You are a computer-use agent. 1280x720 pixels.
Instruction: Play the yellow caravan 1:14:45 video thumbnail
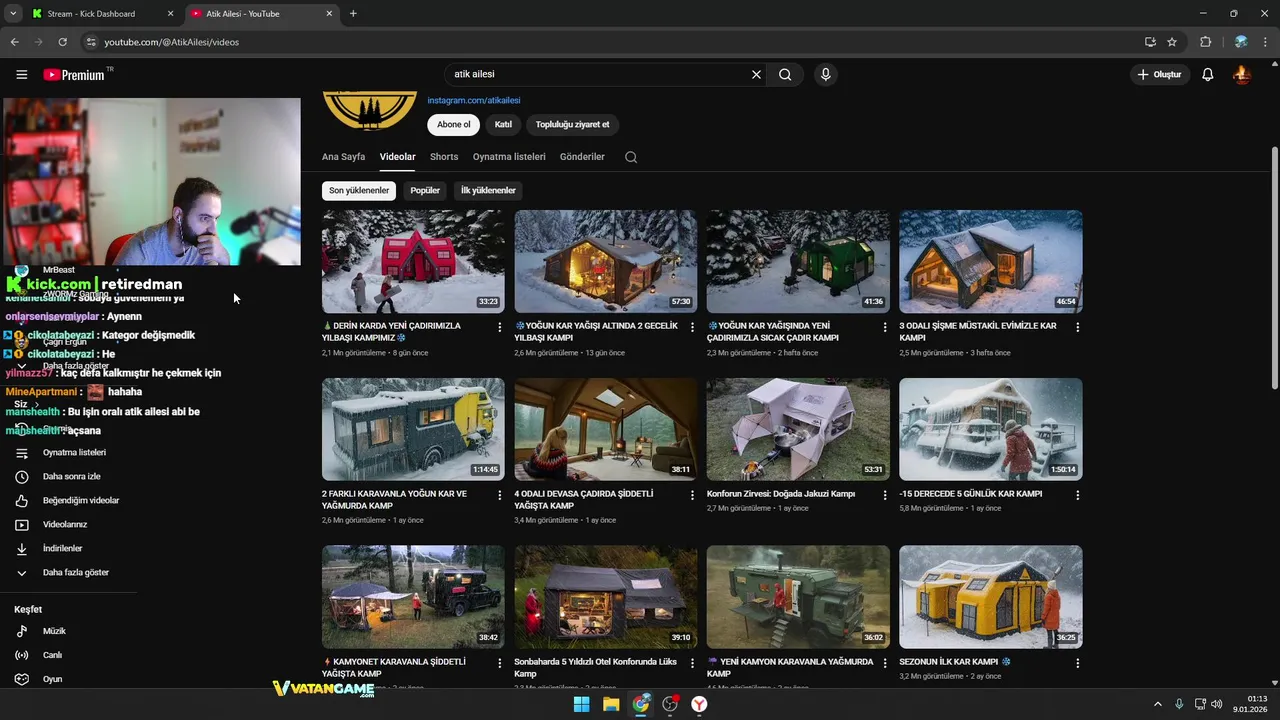[413, 429]
